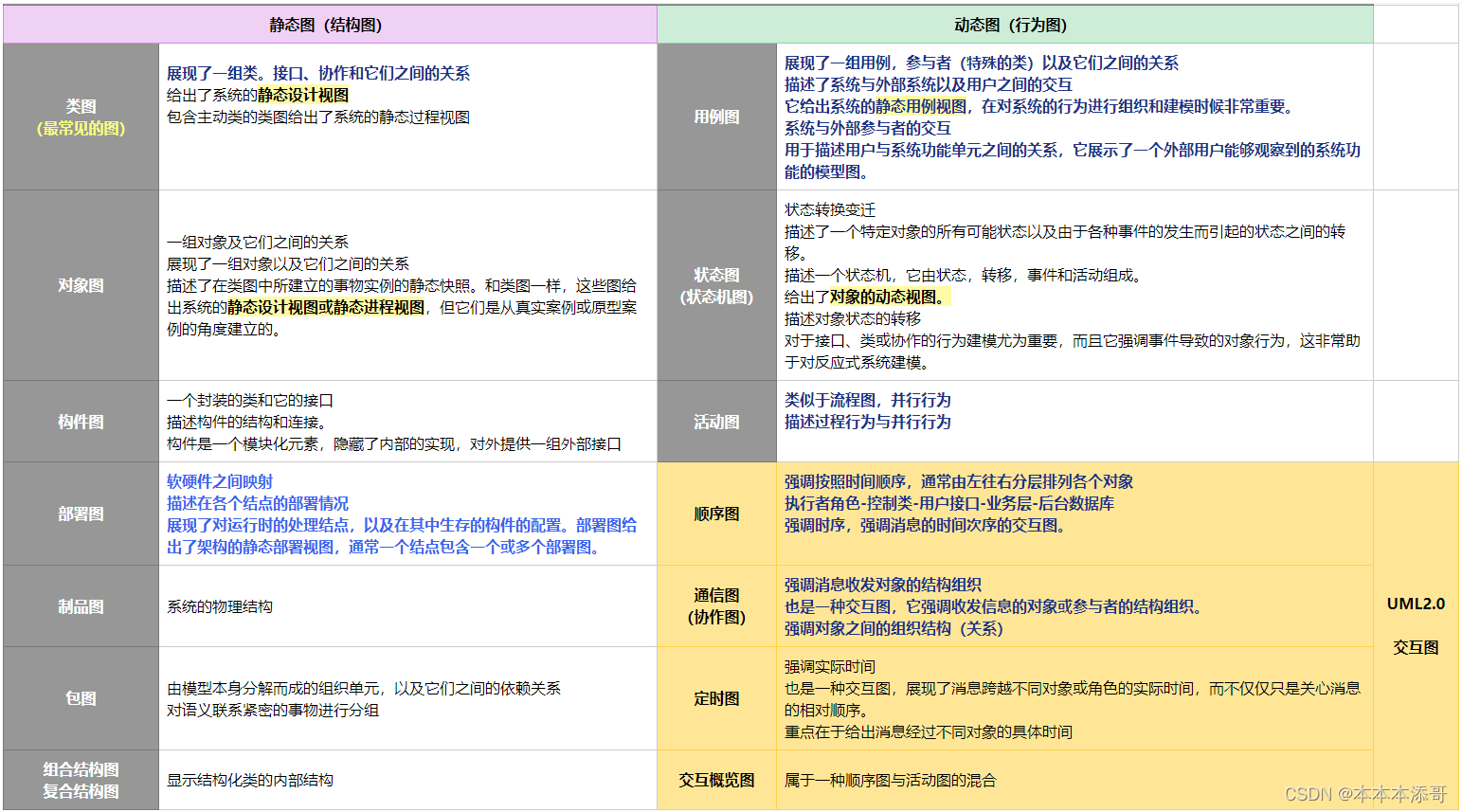The width and height of the screenshot is (1462, 812).
Task: Click the 构件图 label cell
Action: [x=81, y=422]
